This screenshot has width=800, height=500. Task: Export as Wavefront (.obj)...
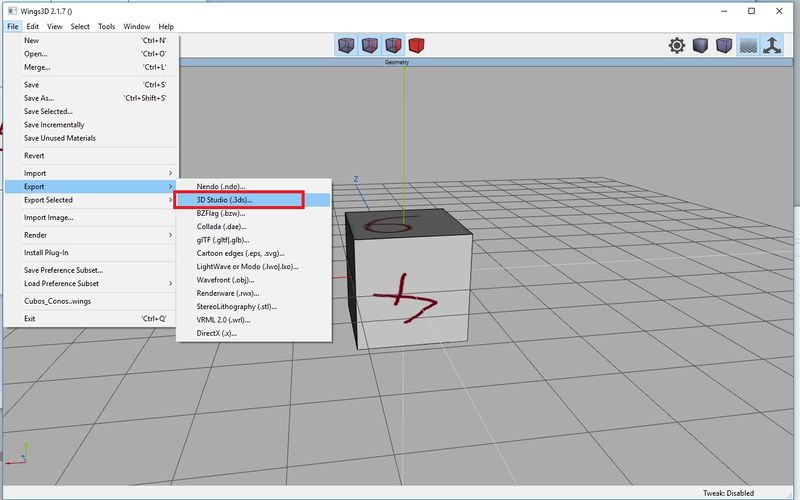tap(254, 280)
